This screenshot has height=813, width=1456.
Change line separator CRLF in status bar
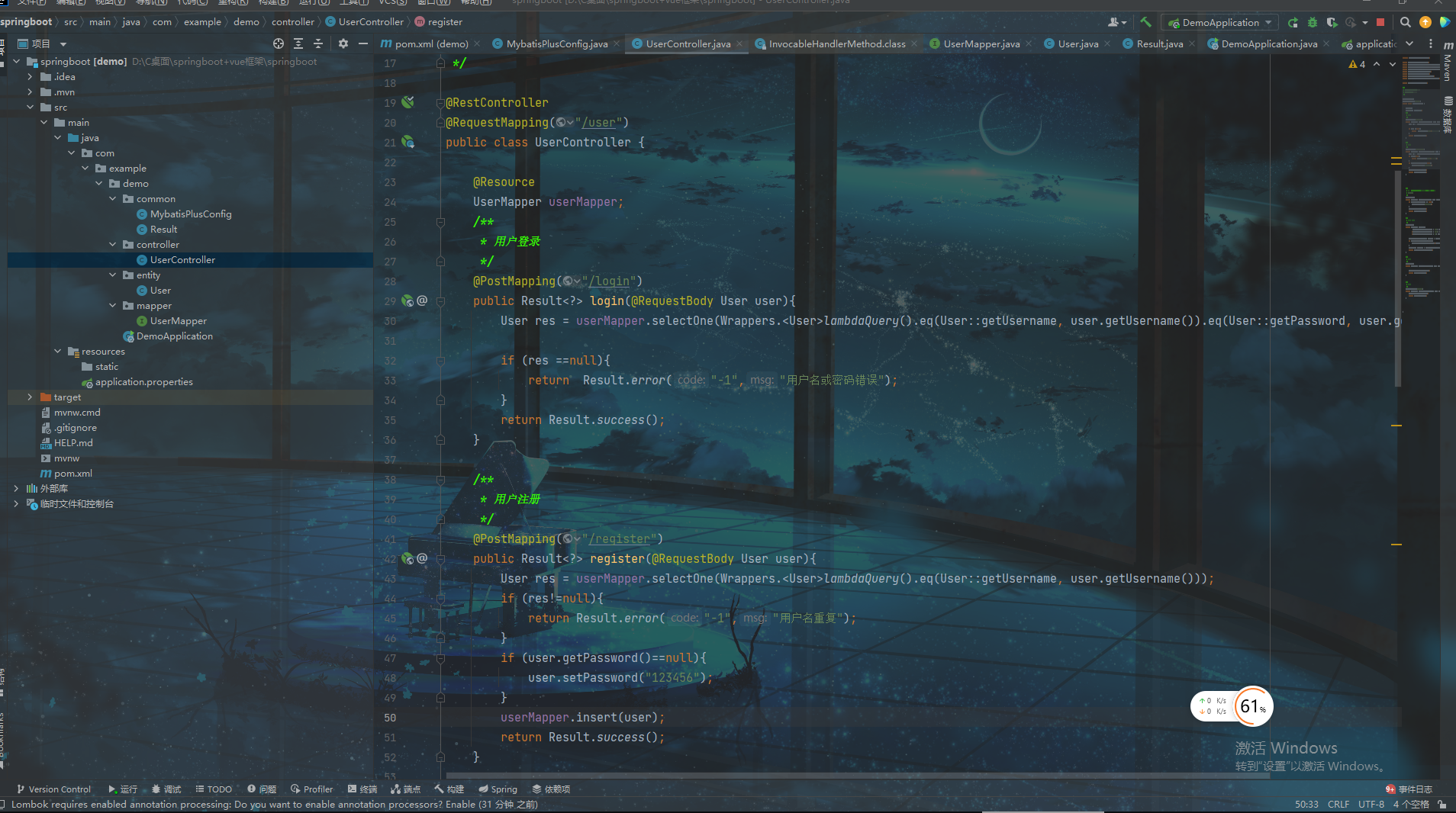pos(1338,804)
